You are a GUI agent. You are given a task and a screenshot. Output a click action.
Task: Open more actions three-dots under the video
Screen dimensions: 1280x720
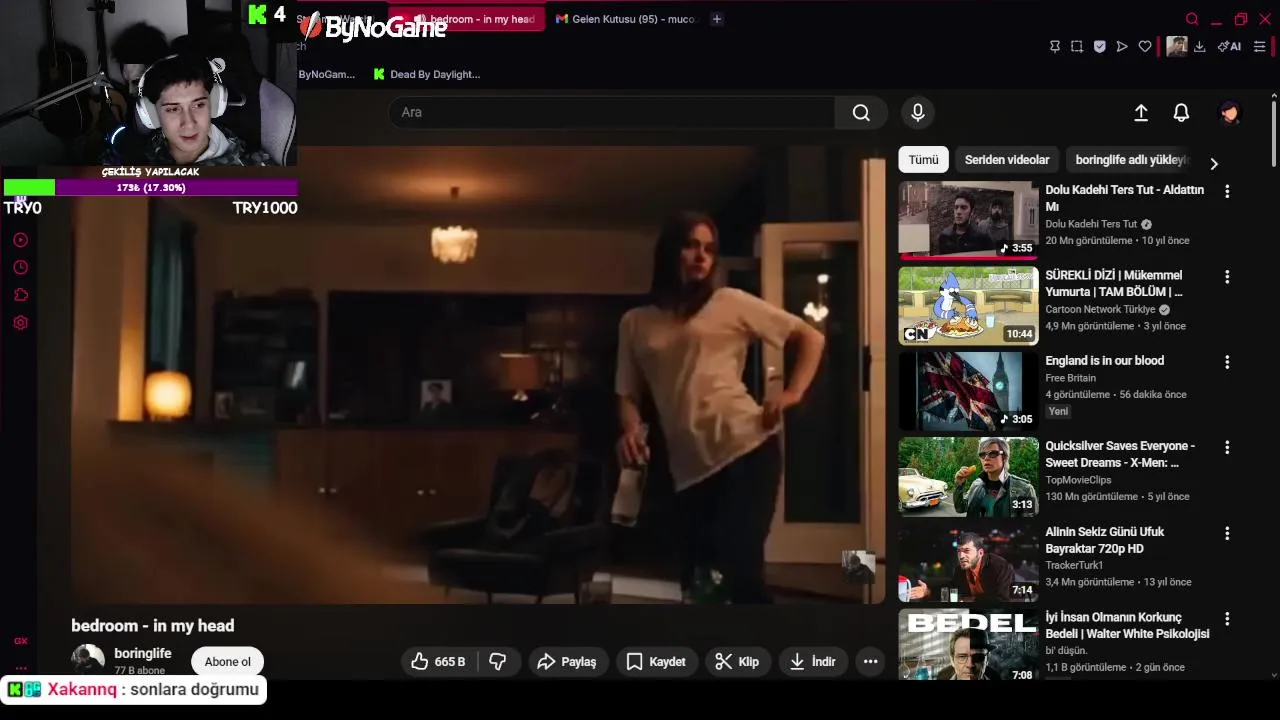pyautogui.click(x=870, y=662)
